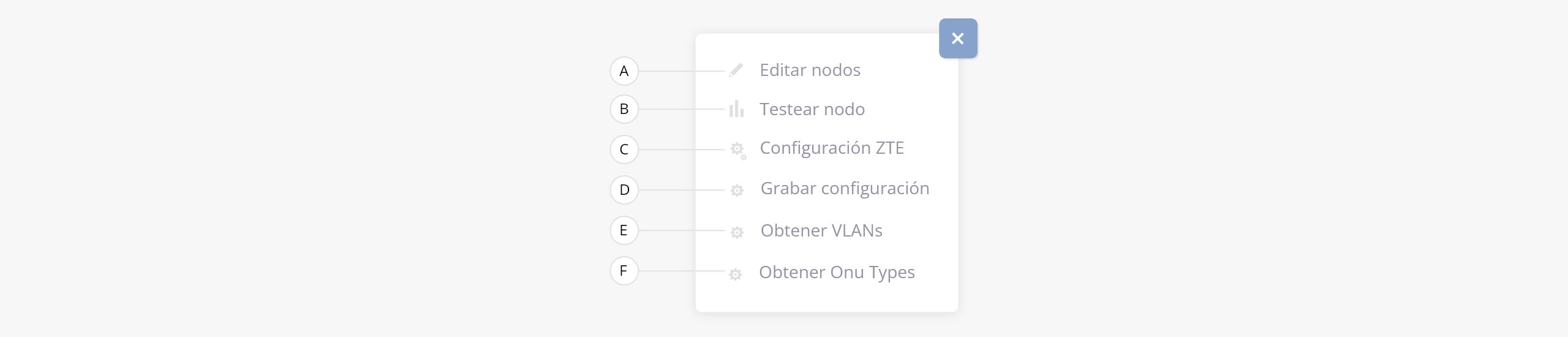The width and height of the screenshot is (1568, 337).
Task: Click the circled F callout marker
Action: coord(624,271)
